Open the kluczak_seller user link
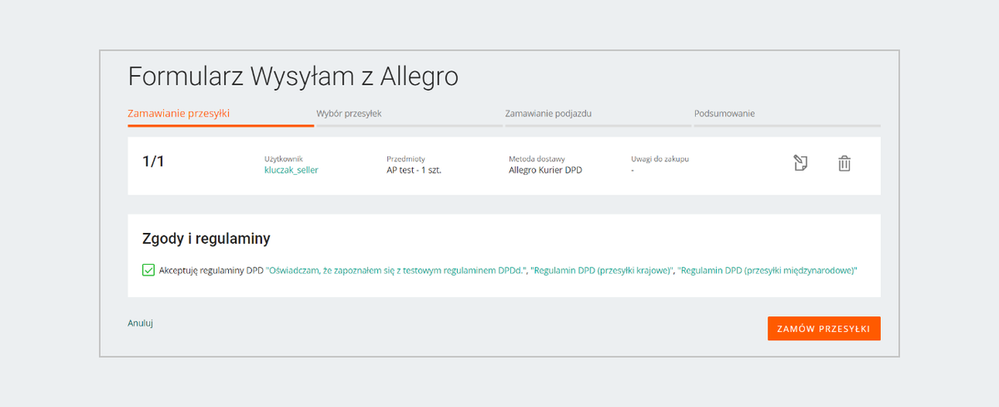The width and height of the screenshot is (999, 407). [x=291, y=170]
